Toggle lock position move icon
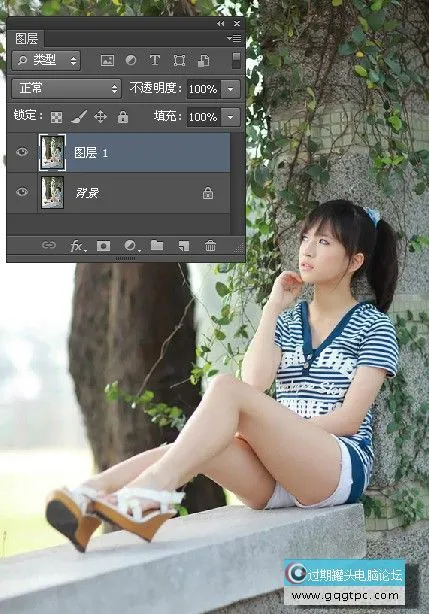The image size is (429, 614). point(100,117)
